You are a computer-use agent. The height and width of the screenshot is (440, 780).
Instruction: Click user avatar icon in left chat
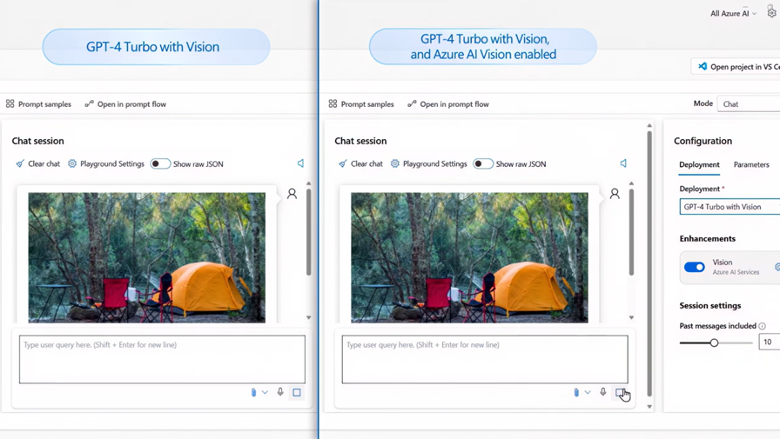[x=292, y=194]
